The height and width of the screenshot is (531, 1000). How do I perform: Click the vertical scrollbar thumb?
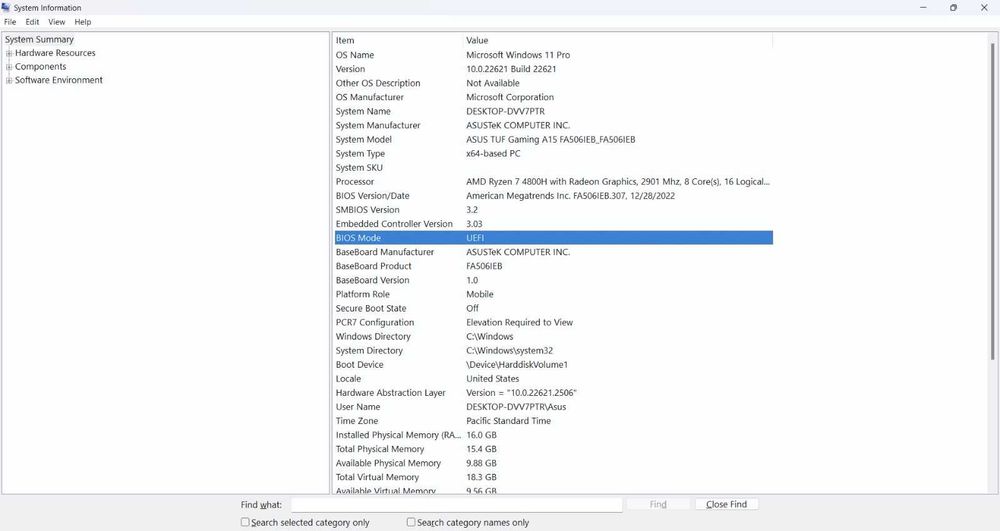click(x=992, y=201)
